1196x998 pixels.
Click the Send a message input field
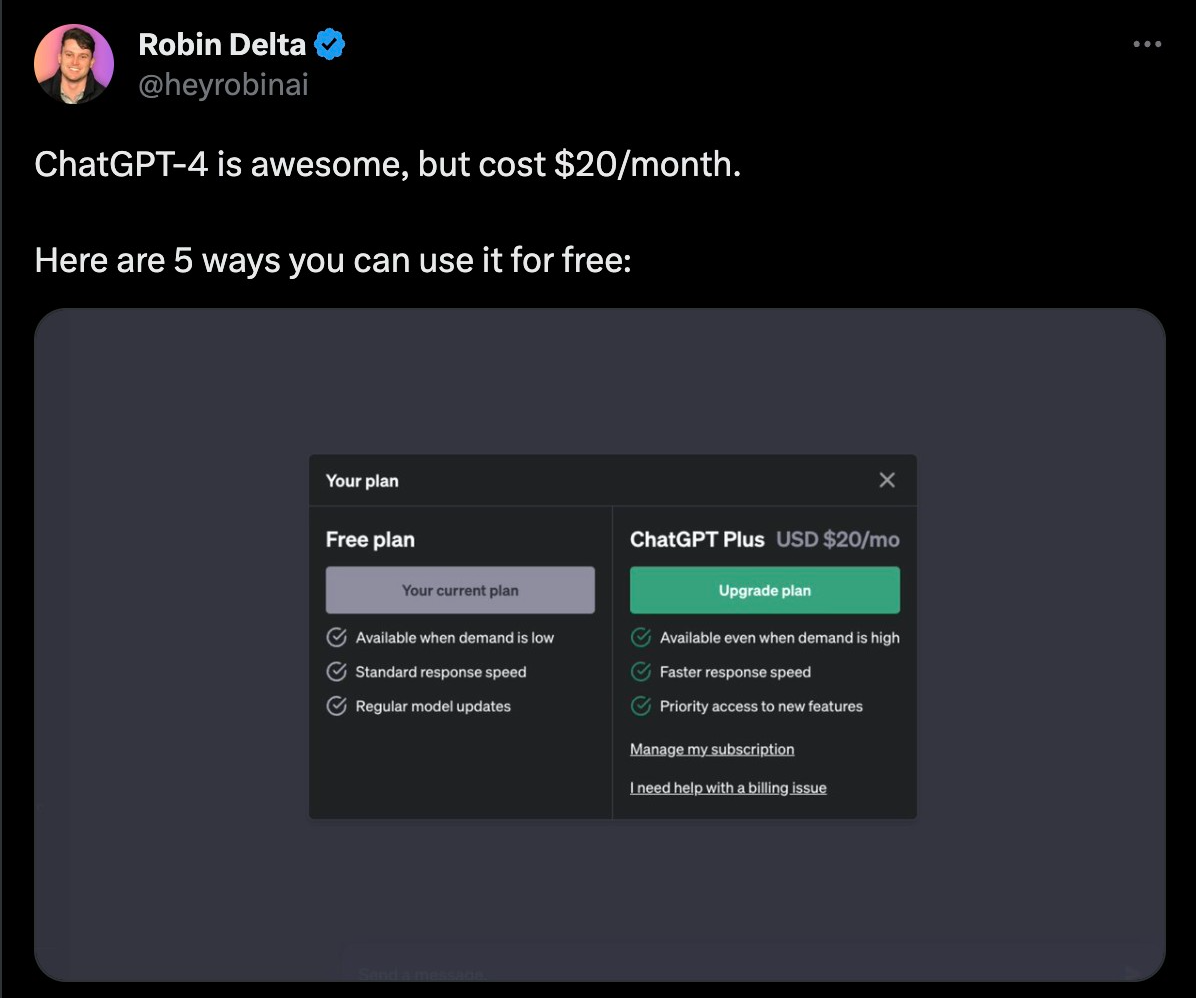click(x=700, y=972)
